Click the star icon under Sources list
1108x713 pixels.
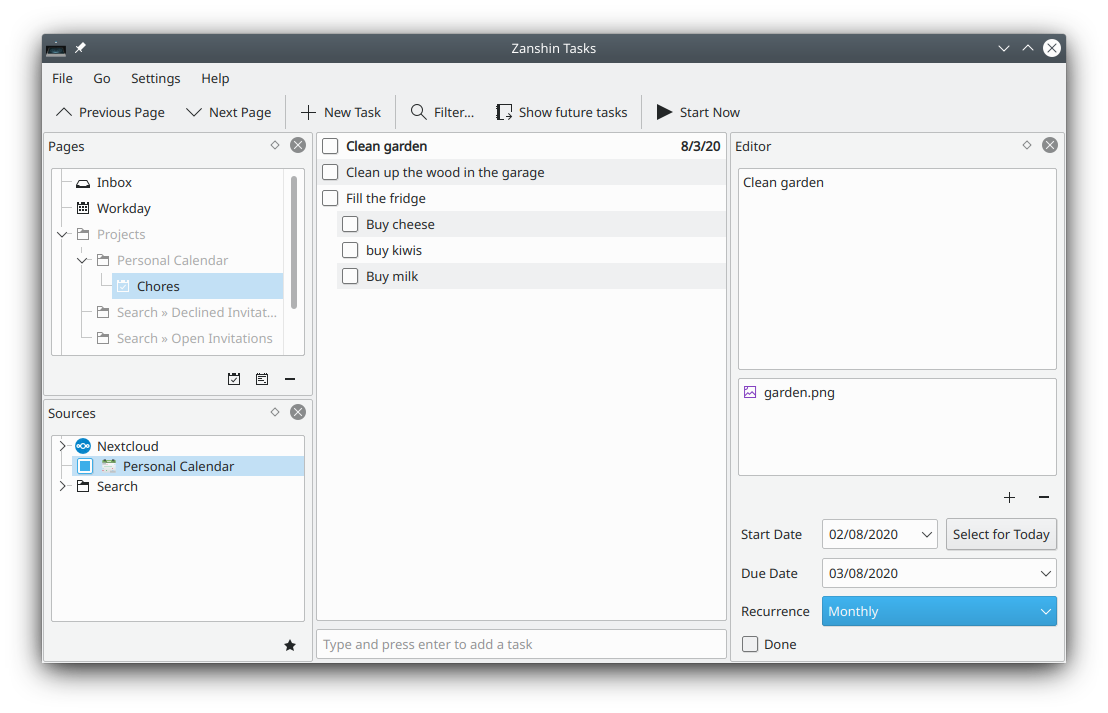pos(290,646)
